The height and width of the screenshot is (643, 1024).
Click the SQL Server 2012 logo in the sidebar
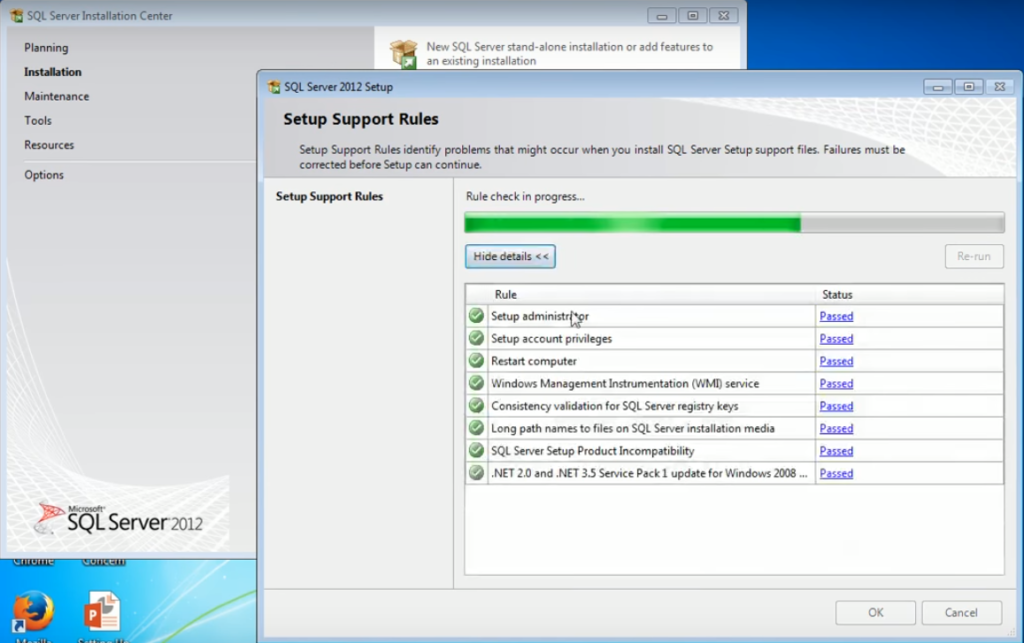point(110,515)
